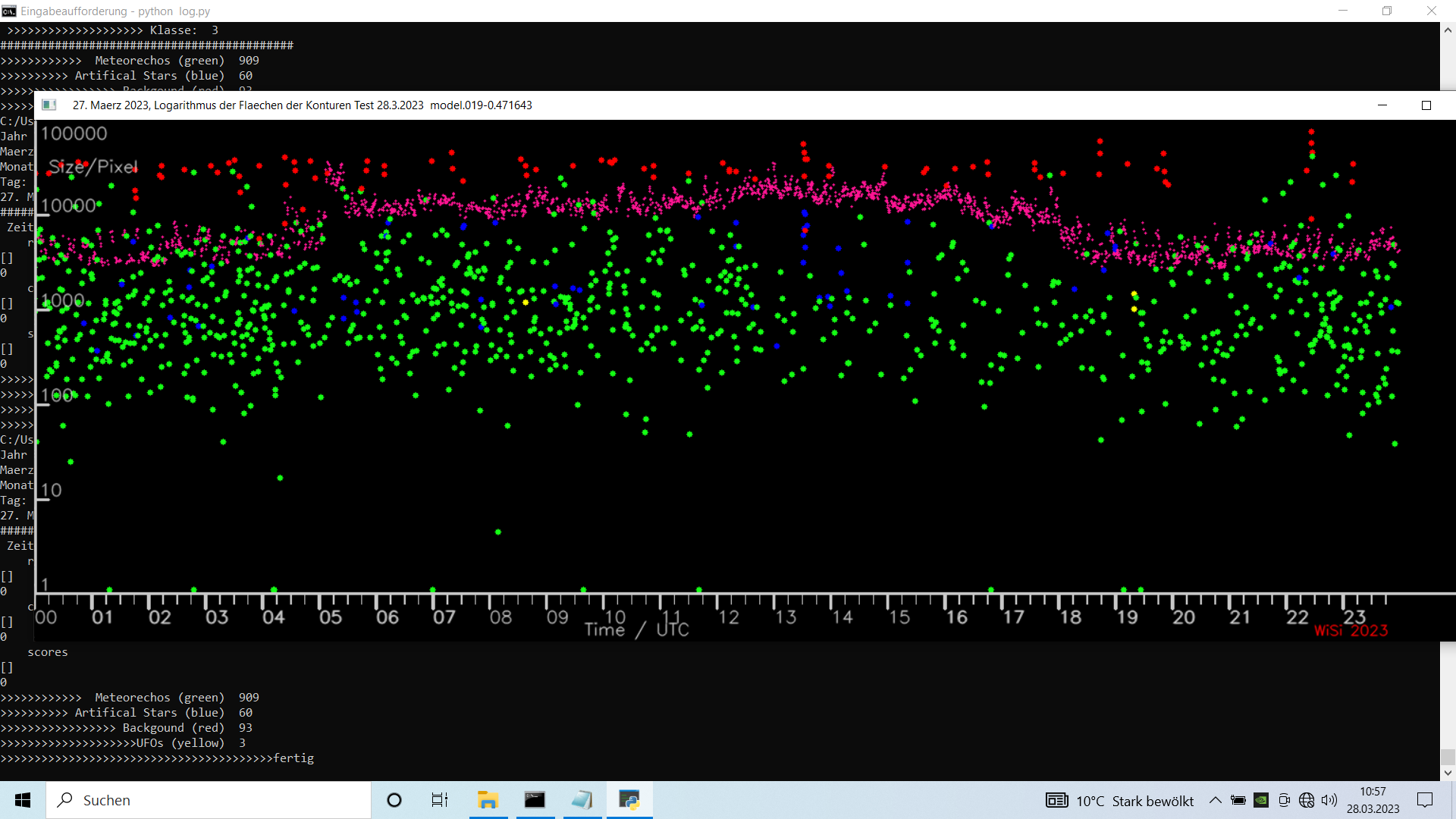The width and height of the screenshot is (1456, 819).
Task: Switch to Command Prompt taskbar icon
Action: click(535, 800)
